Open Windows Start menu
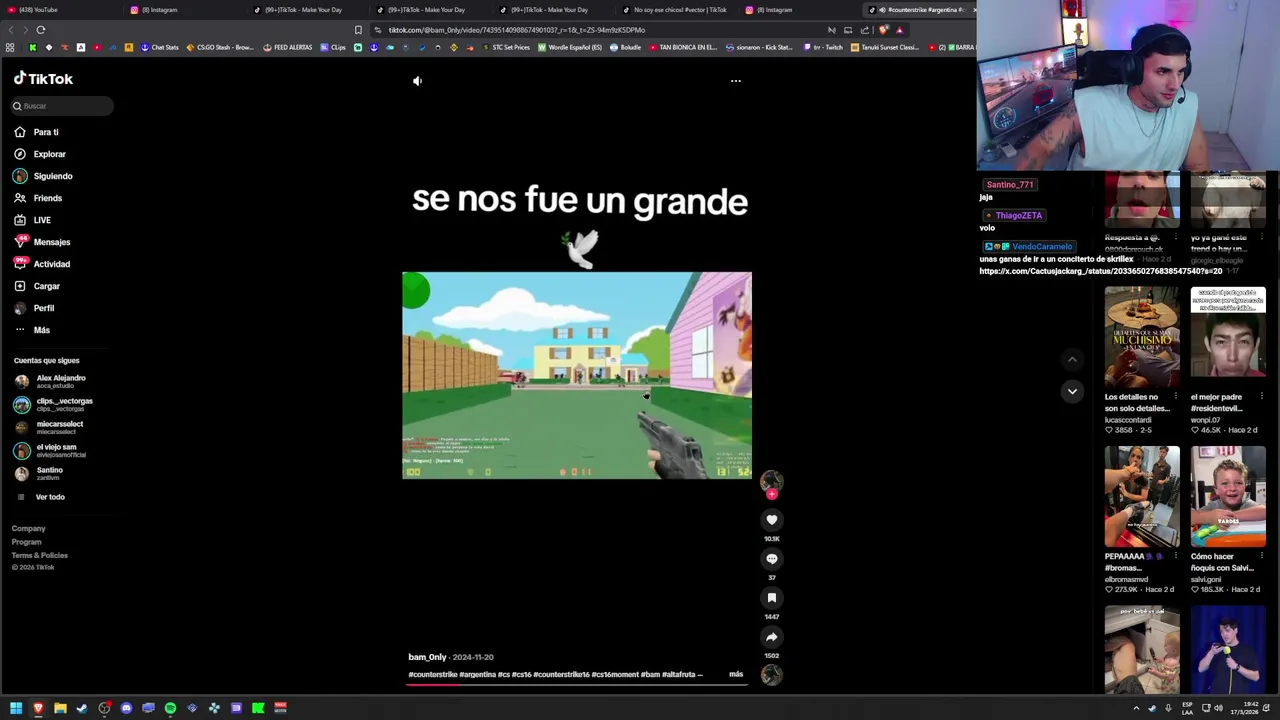1280x720 pixels. click(16, 708)
